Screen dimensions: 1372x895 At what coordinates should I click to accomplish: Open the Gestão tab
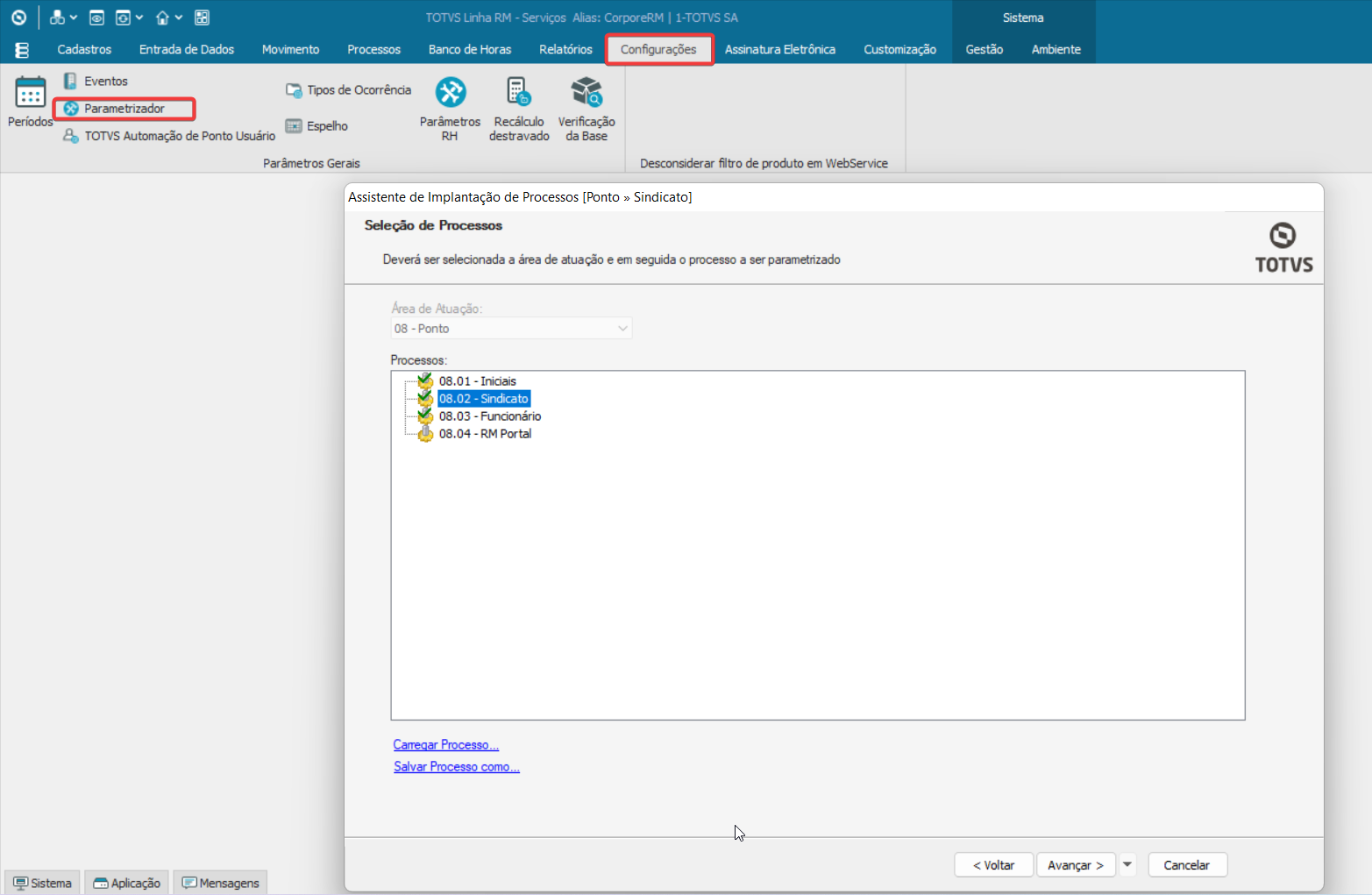[985, 50]
